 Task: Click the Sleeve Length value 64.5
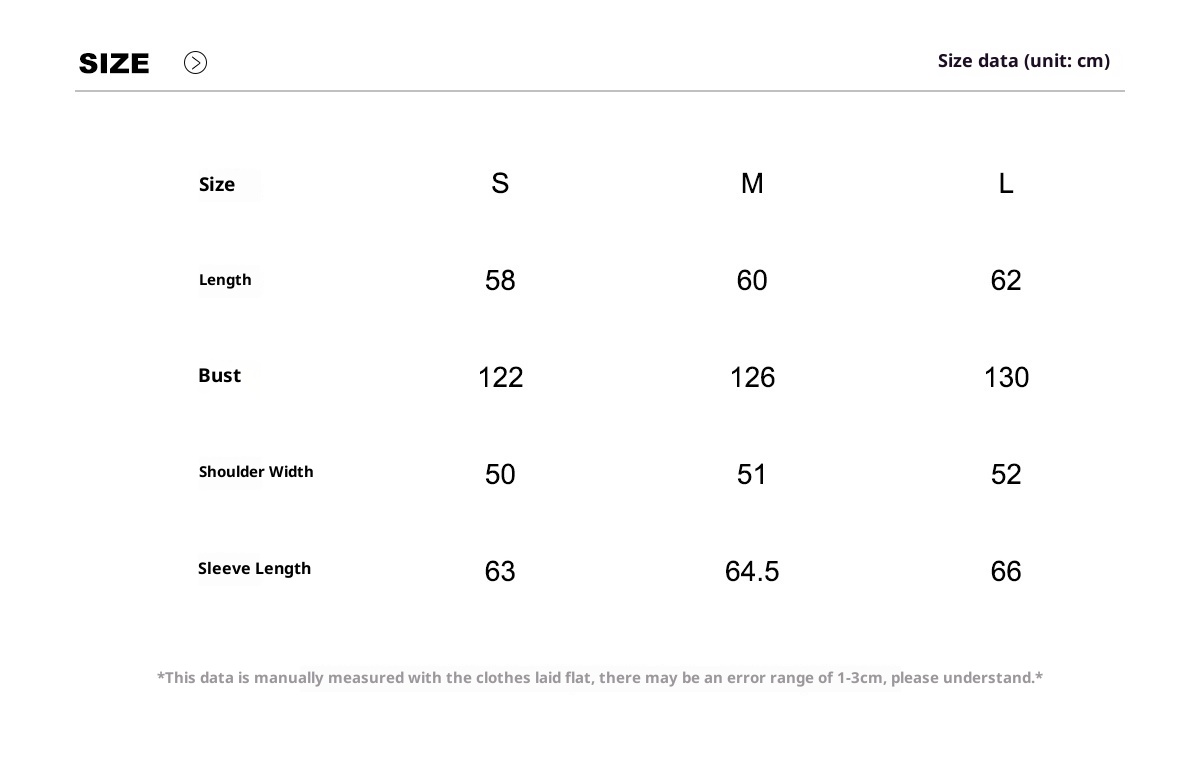click(752, 572)
